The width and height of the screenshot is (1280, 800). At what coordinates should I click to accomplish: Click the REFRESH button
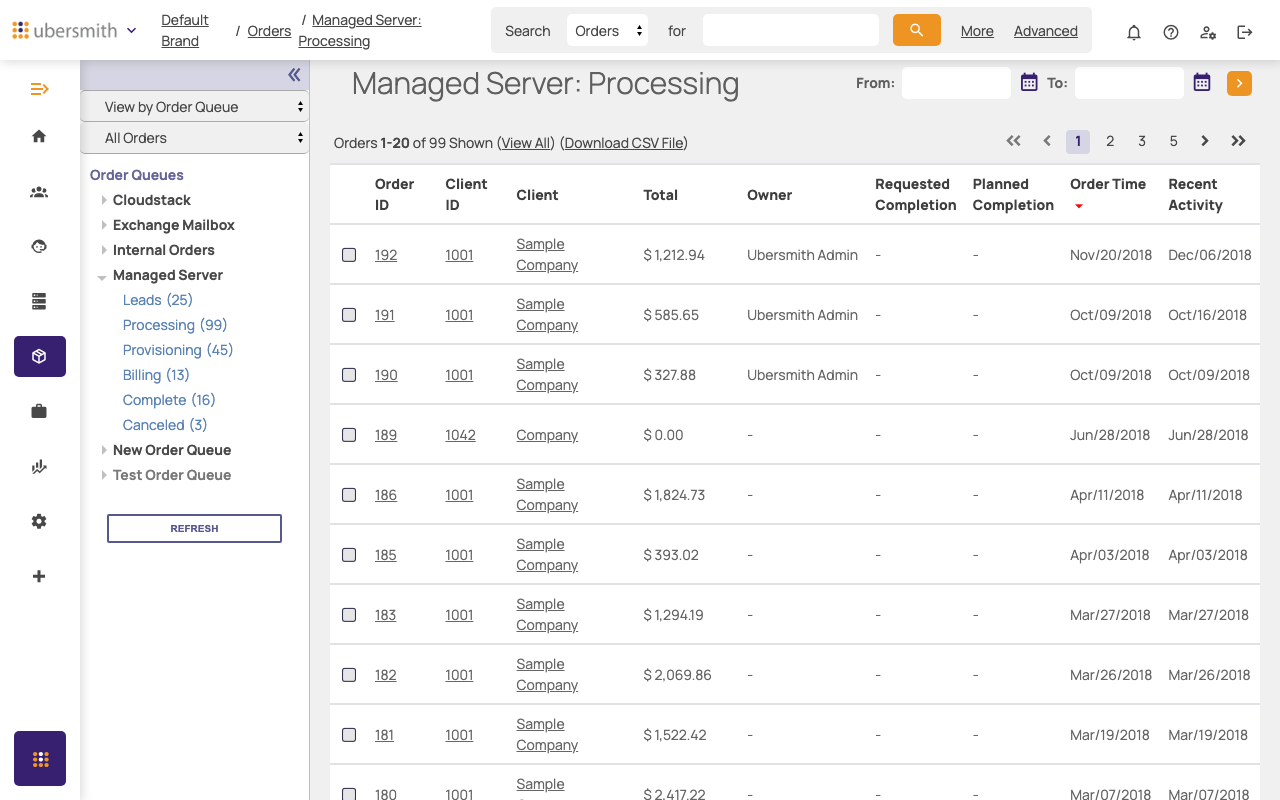[x=194, y=528]
